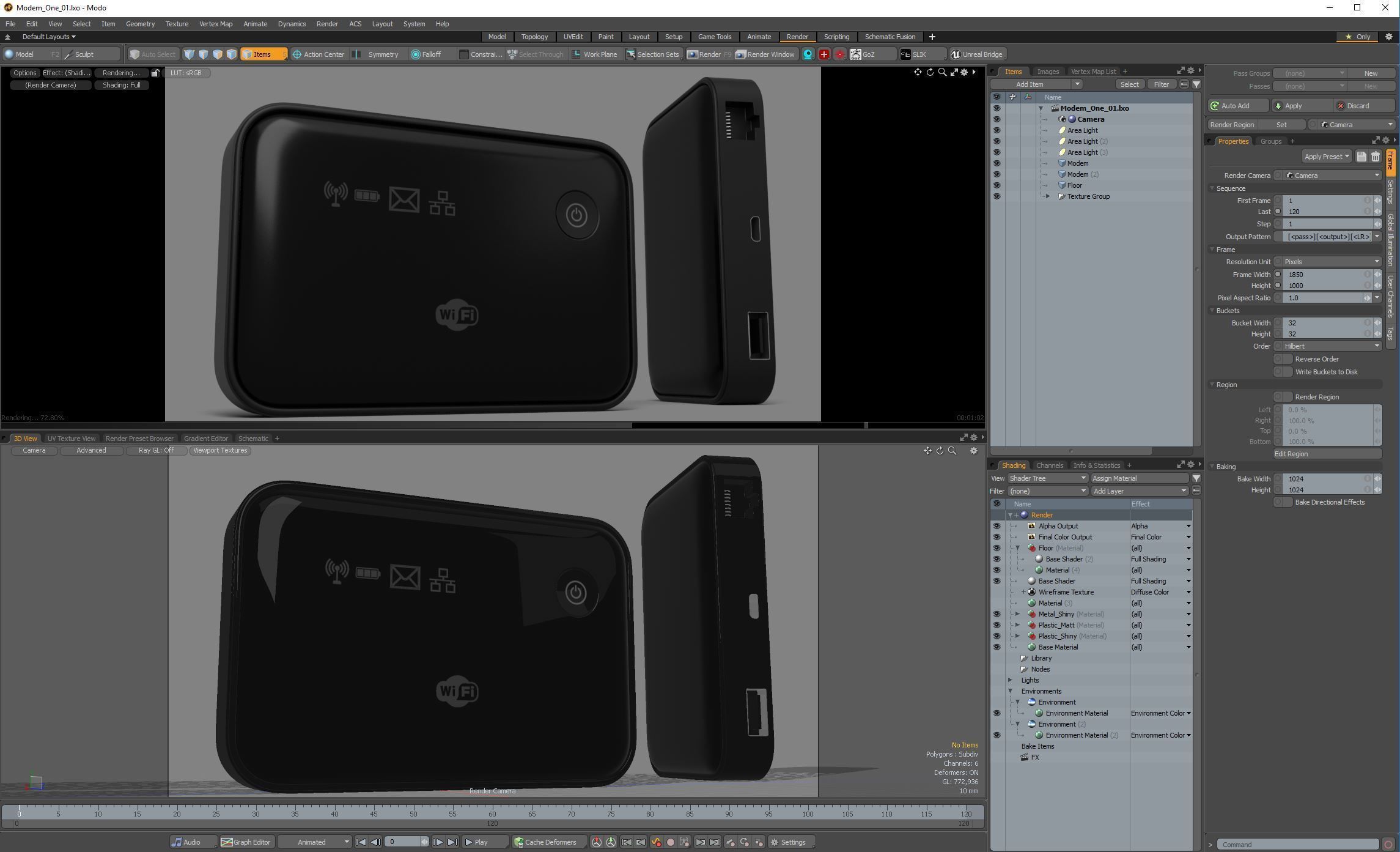Viewport: 1400px width, 852px height.
Task: Click the cyan circular toolbar icon
Action: click(x=808, y=54)
